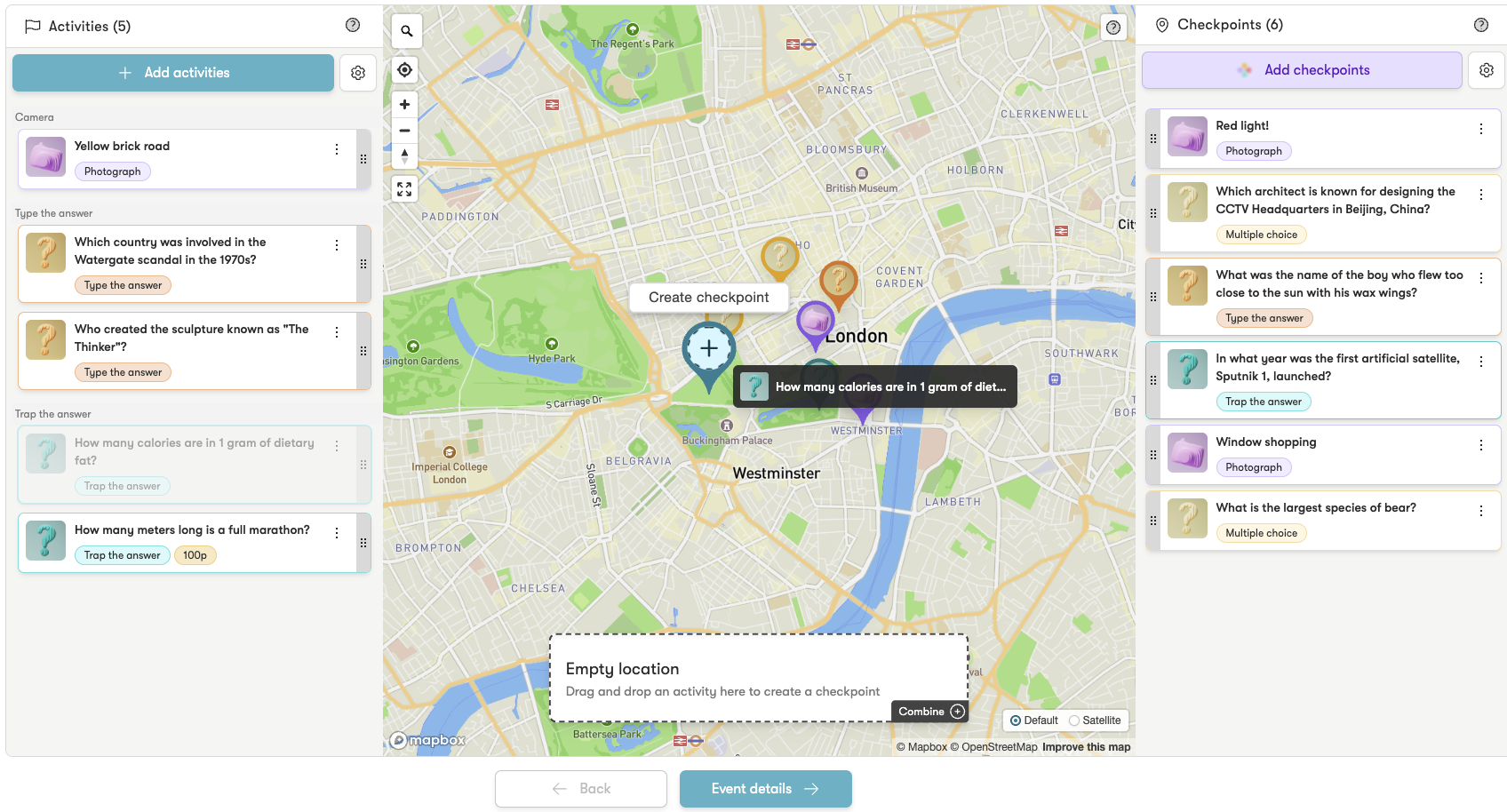Click drag handle of The Thinker activity

tap(363, 351)
